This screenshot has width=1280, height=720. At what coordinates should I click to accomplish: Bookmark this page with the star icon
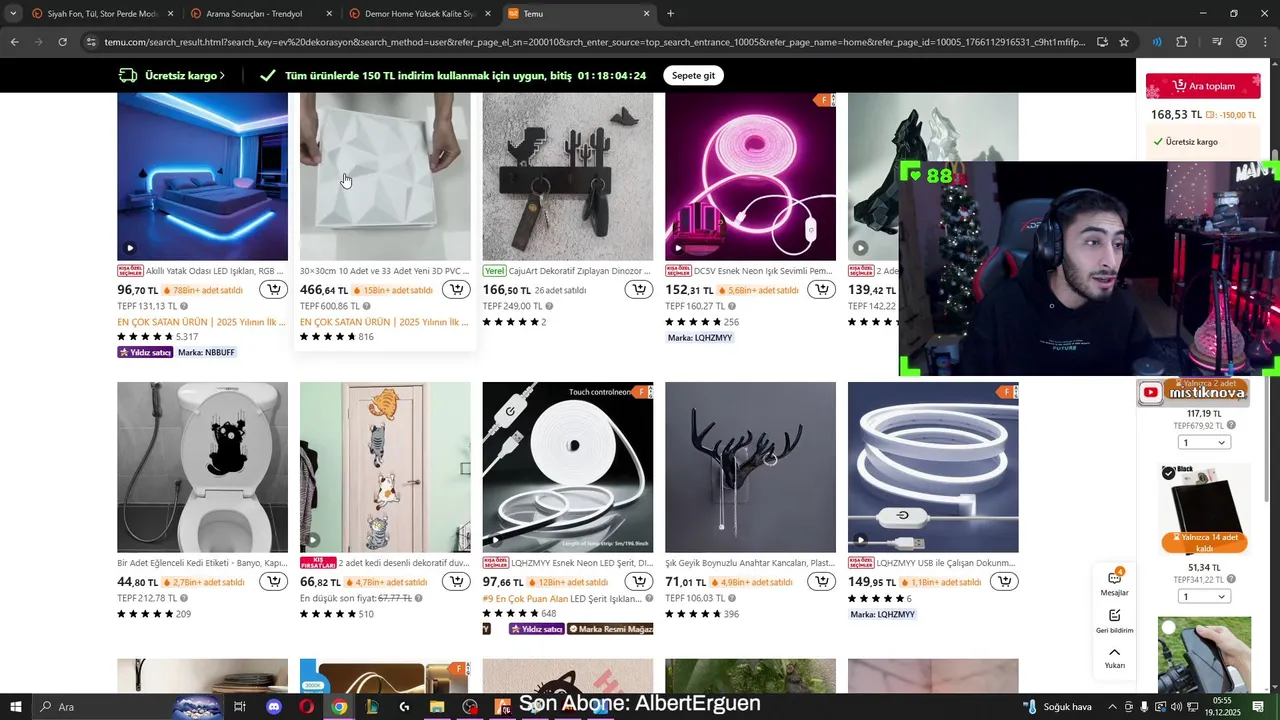(1124, 42)
